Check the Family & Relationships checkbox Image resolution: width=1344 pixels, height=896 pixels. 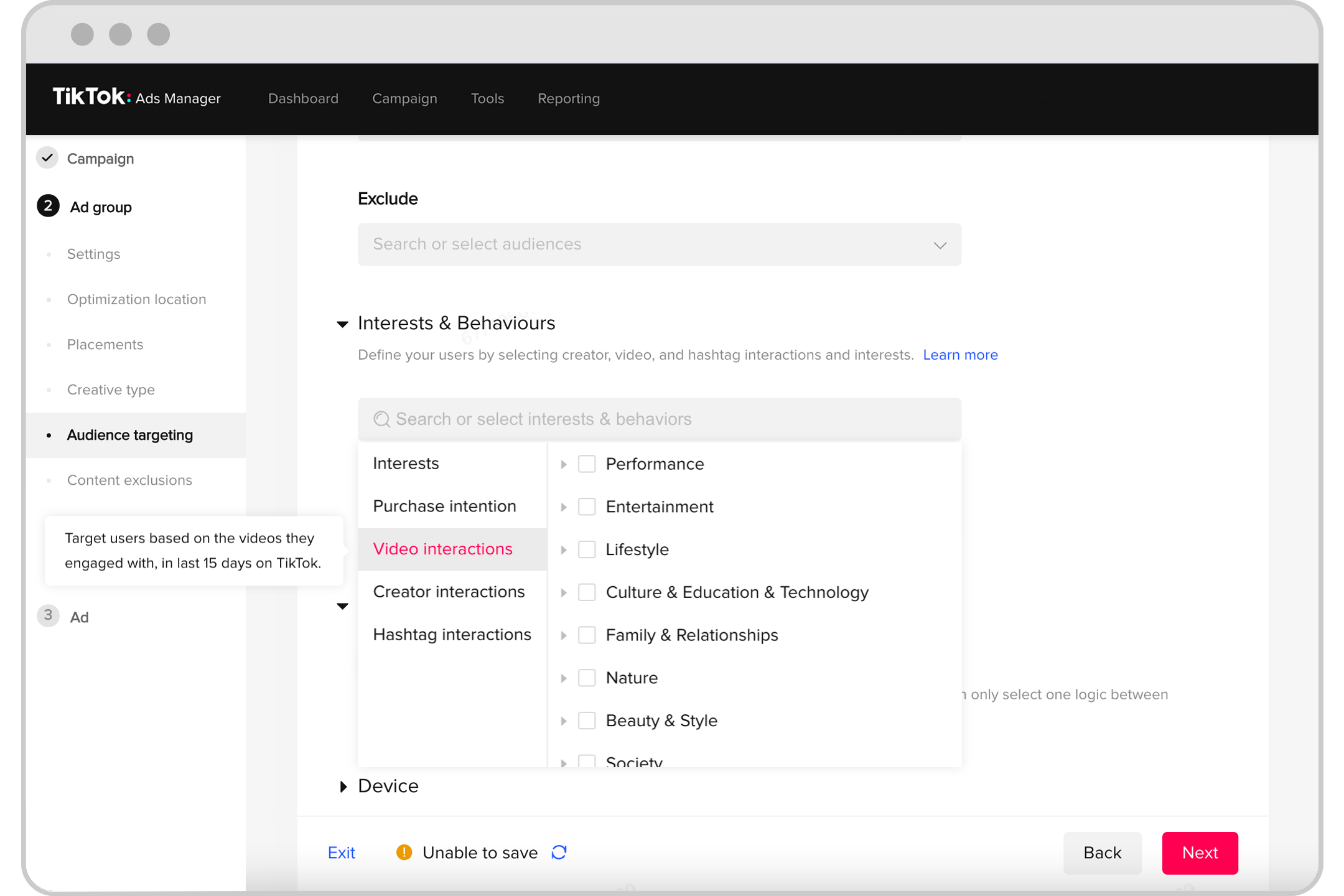click(x=587, y=635)
